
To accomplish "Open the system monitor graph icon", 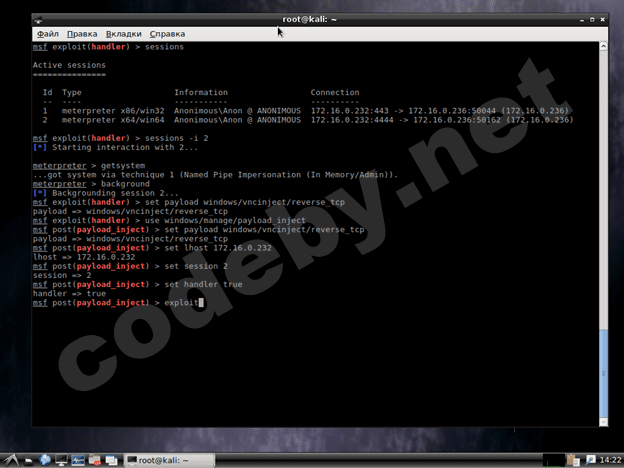I will point(78,460).
